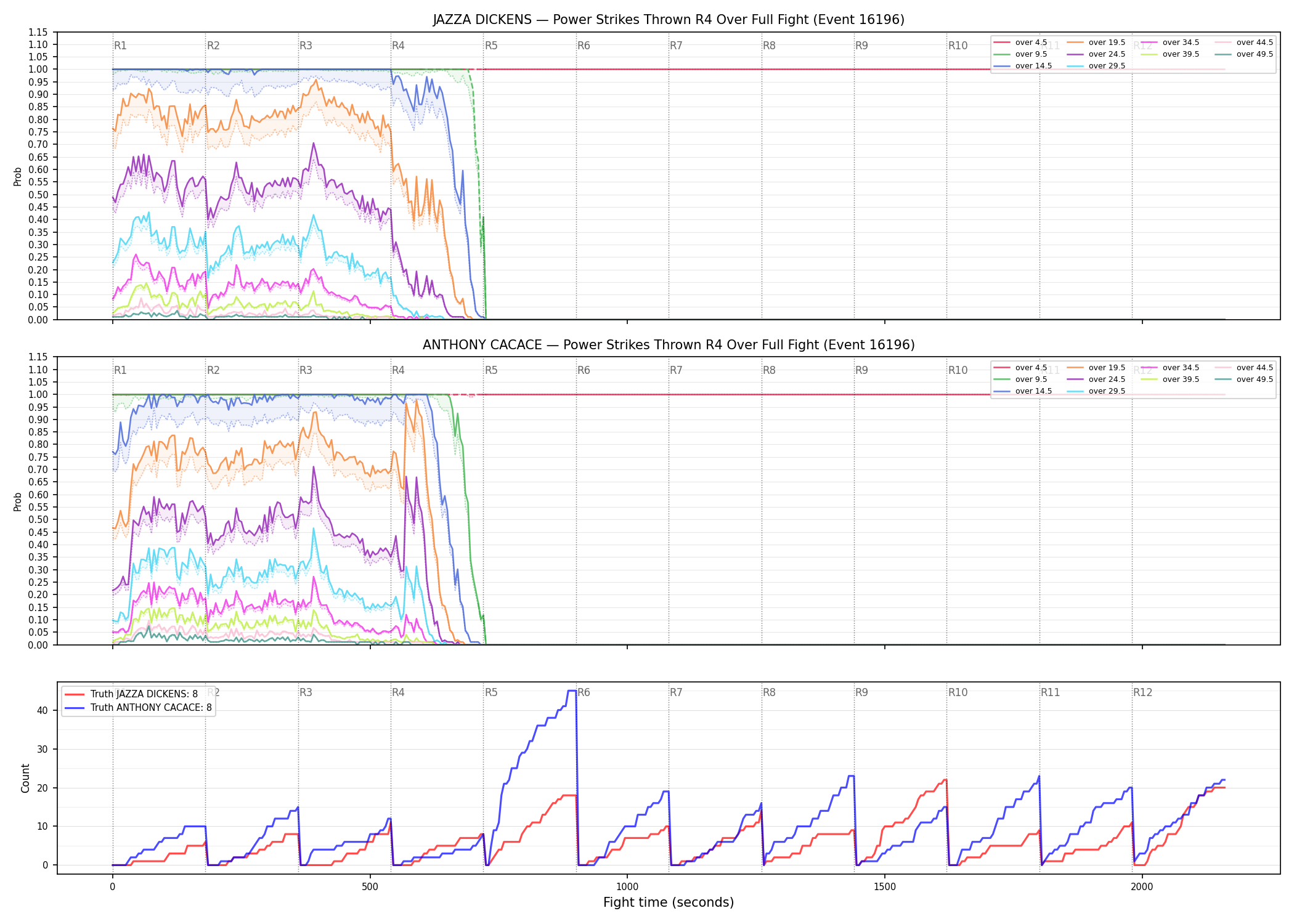Viewport: 1294px width, 924px height.
Task: Select the R1 round label in Cacace chart
Action: [x=120, y=370]
